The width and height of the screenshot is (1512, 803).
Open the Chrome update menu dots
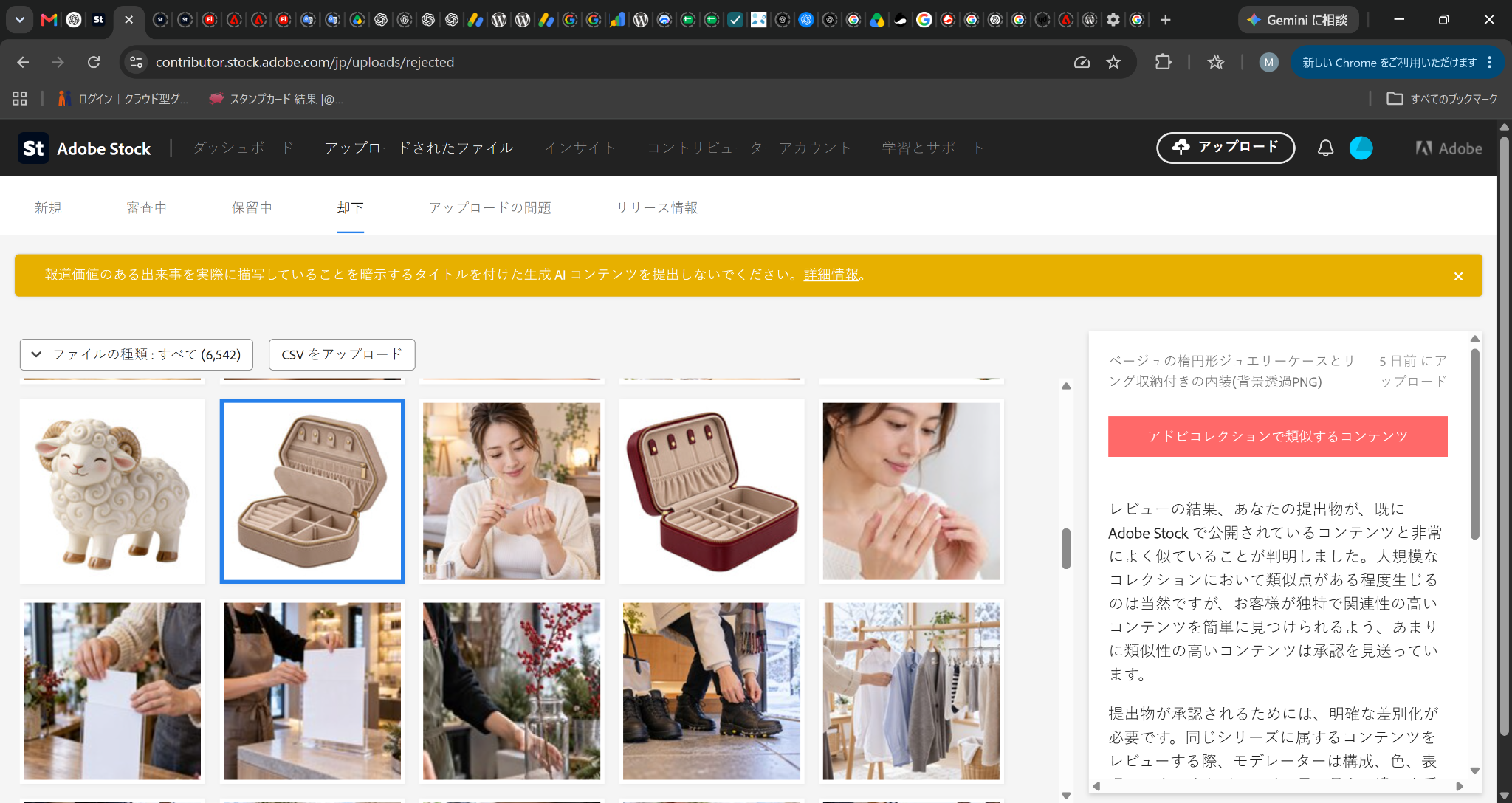1490,62
